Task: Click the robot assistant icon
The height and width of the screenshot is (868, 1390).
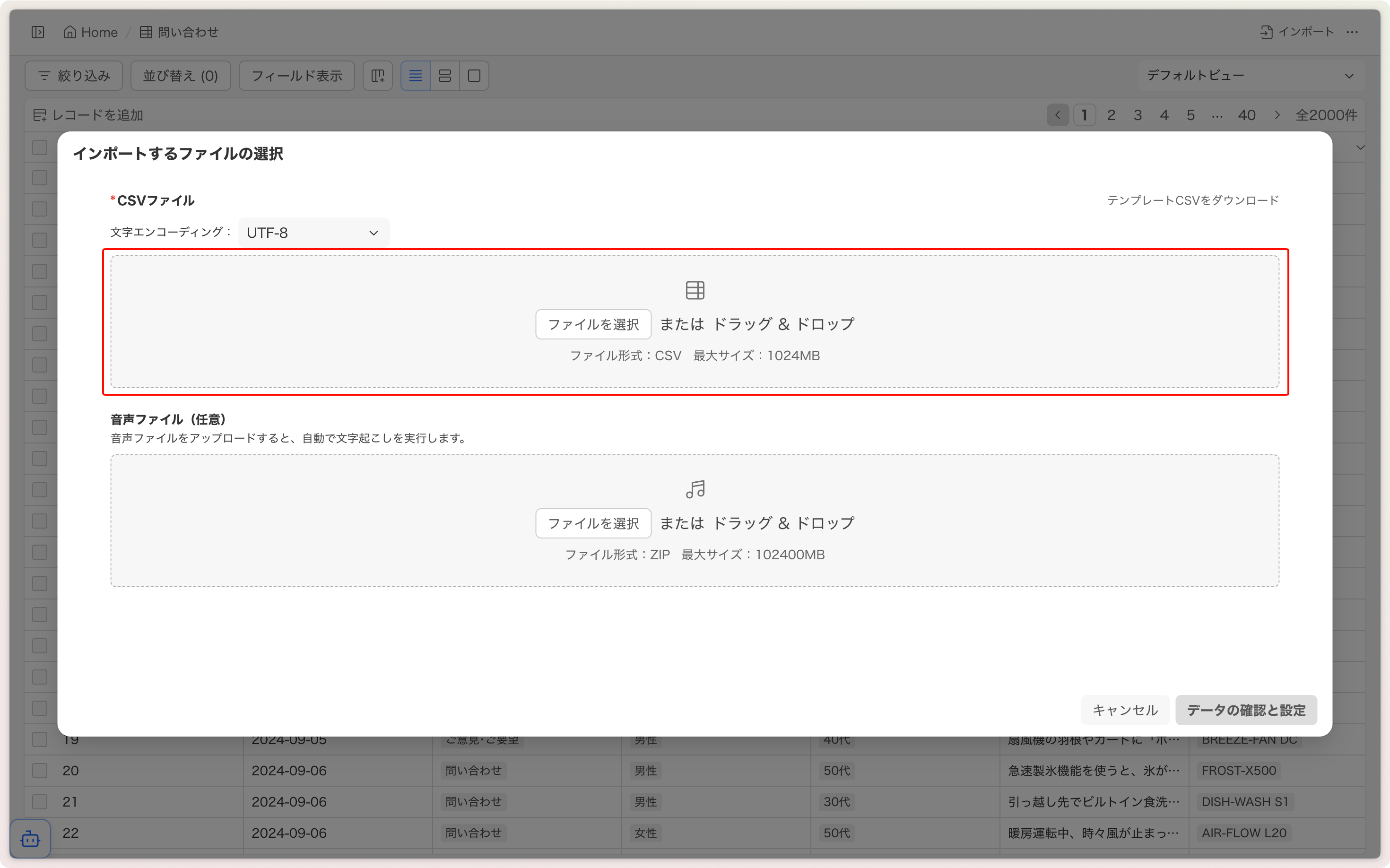Action: point(30,839)
